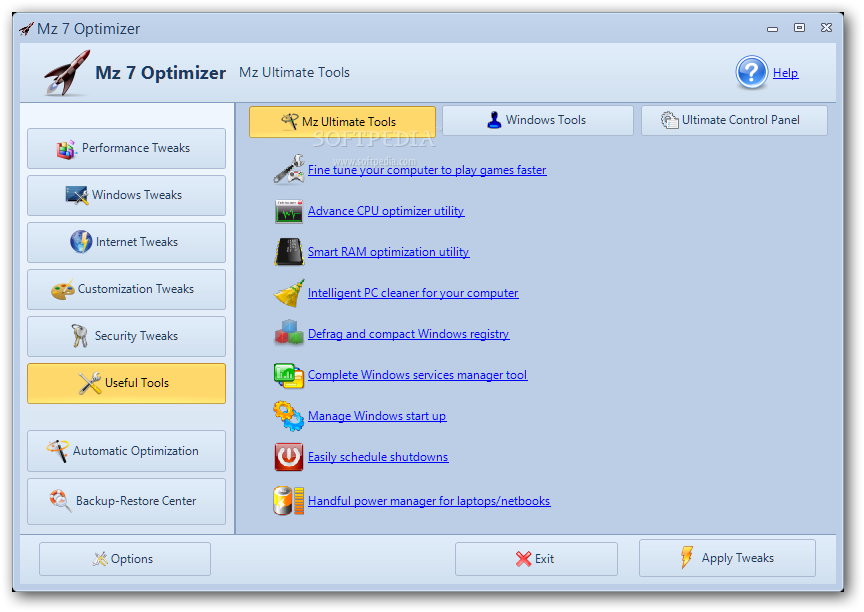Image resolution: width=864 pixels, height=612 pixels.
Task: Open 'Easily schedule shutdowns' link
Action: (378, 457)
